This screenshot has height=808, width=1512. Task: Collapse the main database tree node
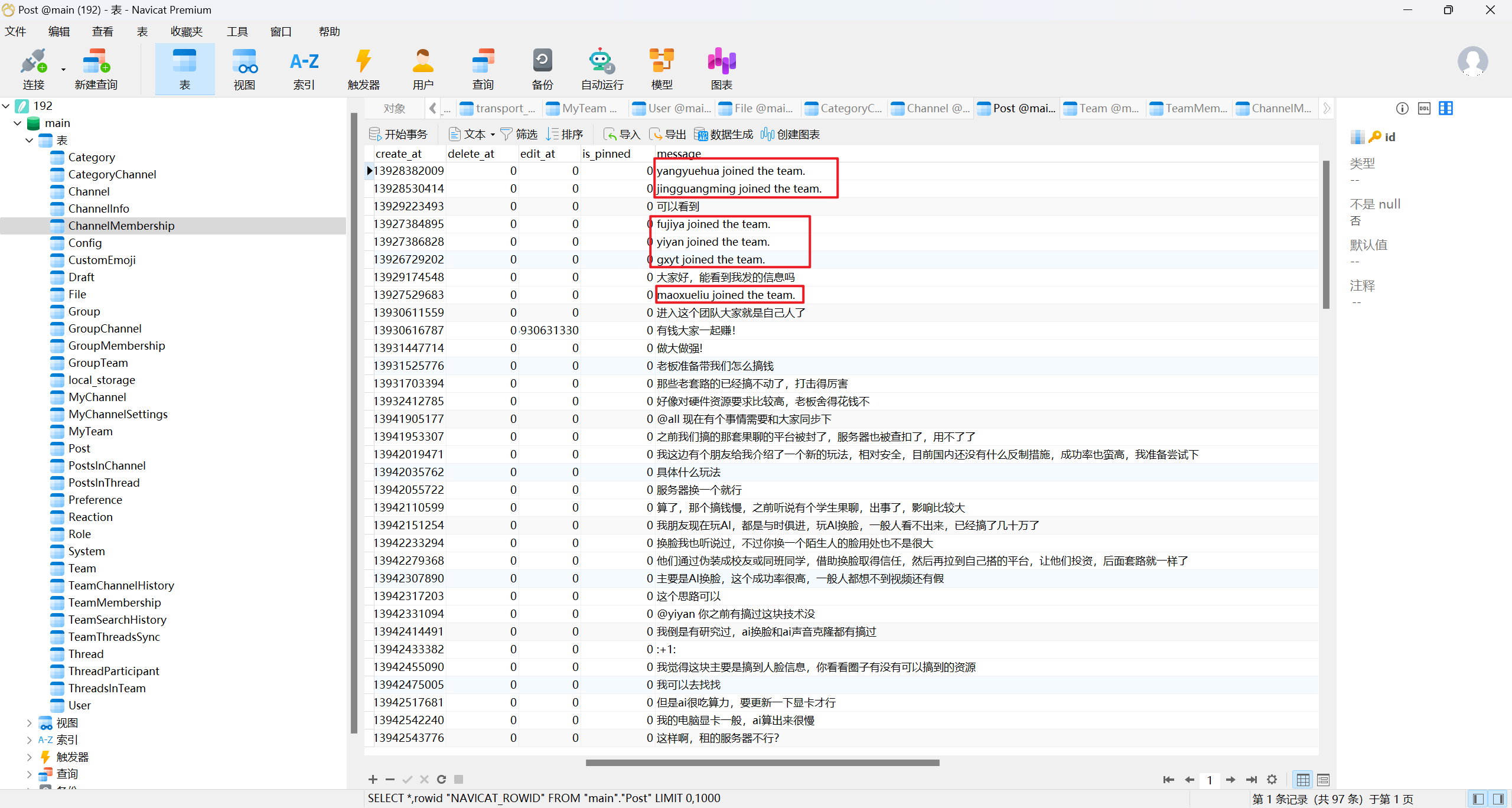pos(17,123)
